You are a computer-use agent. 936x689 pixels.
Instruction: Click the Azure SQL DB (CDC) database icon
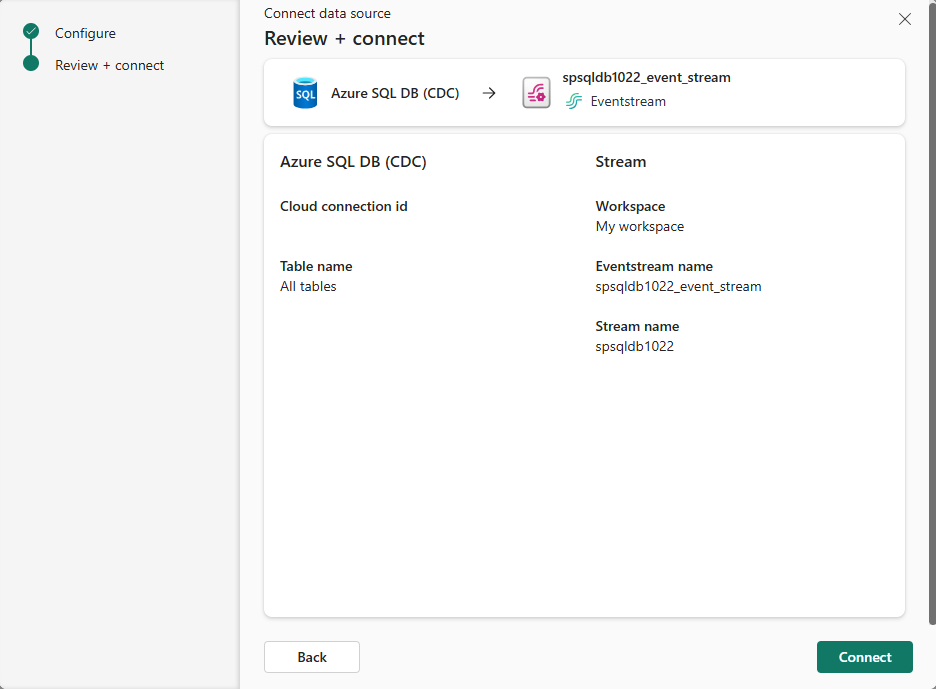[304, 92]
